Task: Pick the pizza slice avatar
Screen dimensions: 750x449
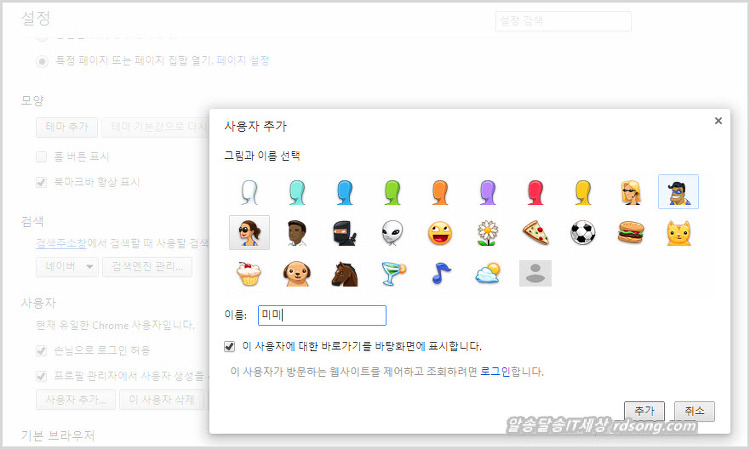Action: 535,233
